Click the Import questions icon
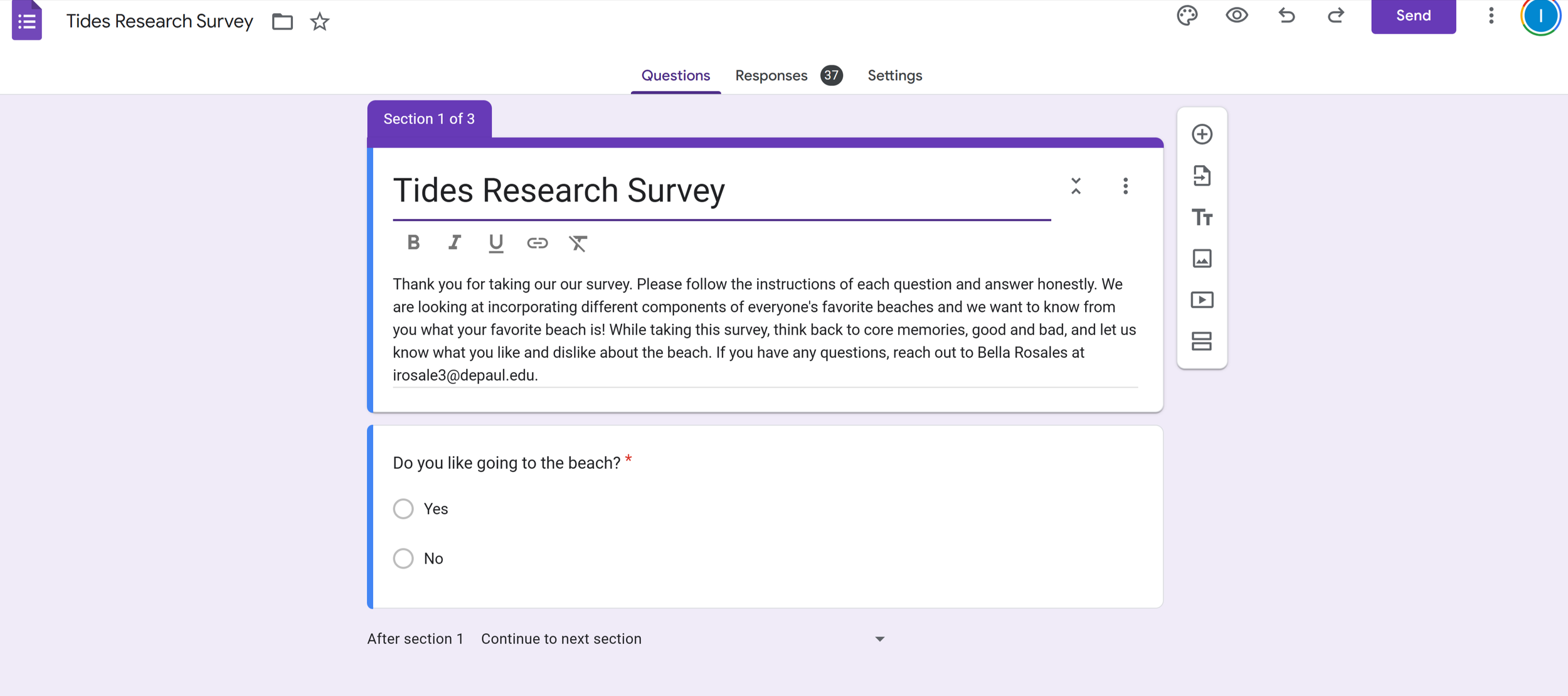1568x696 pixels. point(1202,176)
